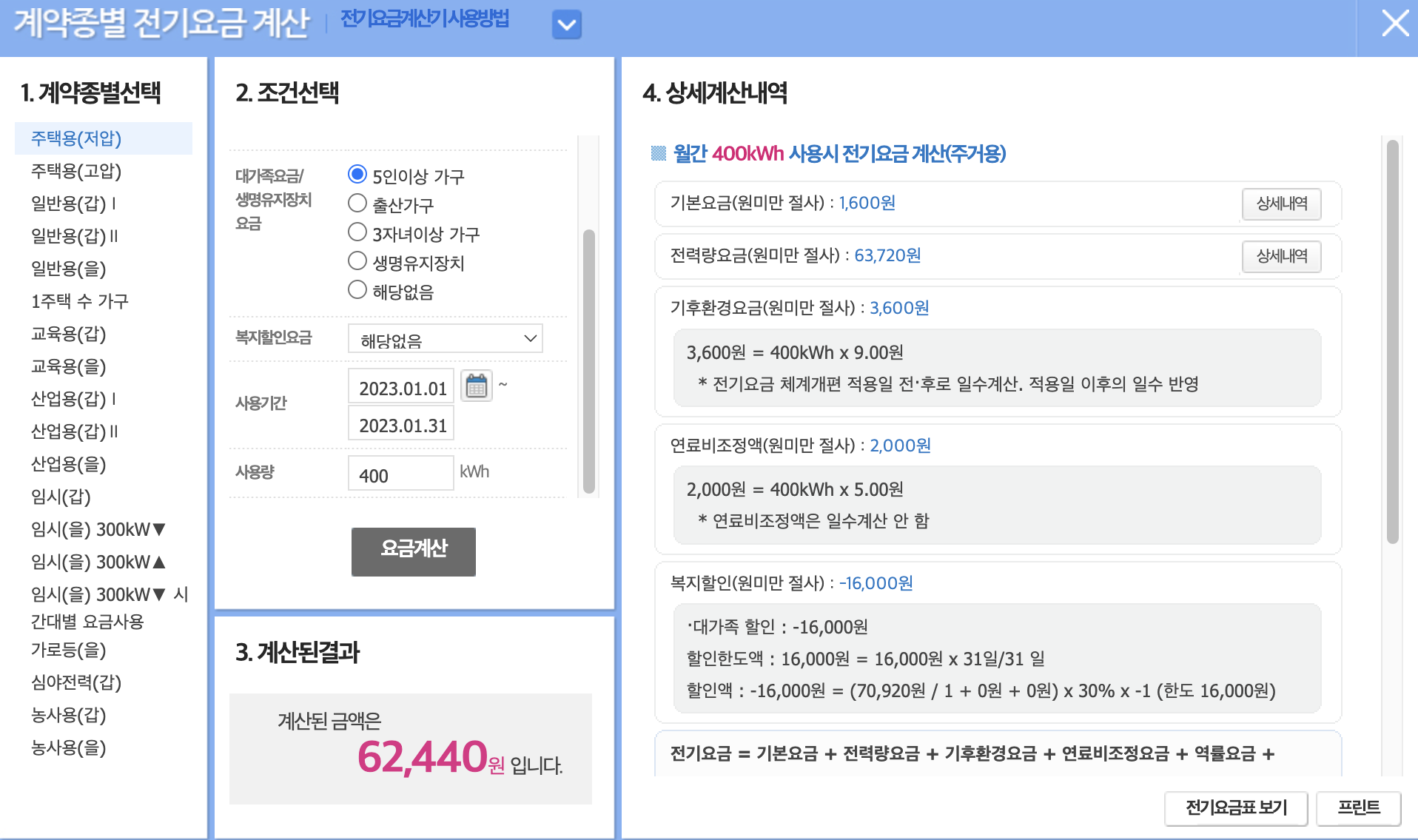
Task: Pick the 해당없음 radio option
Action: [357, 289]
